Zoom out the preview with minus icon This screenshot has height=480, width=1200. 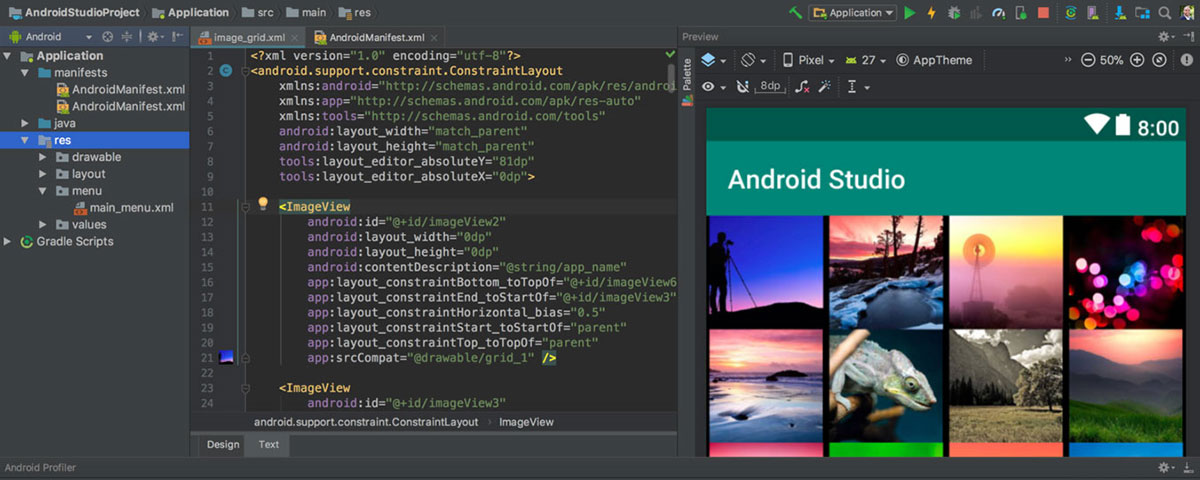coord(1088,60)
